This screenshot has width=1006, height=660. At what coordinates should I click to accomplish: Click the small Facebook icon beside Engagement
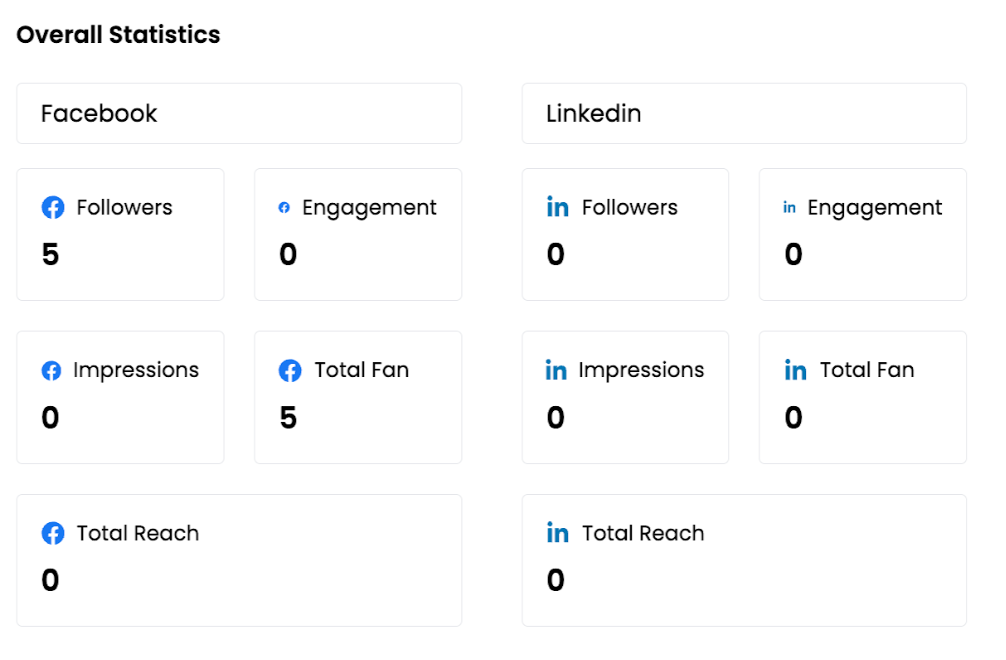(284, 208)
